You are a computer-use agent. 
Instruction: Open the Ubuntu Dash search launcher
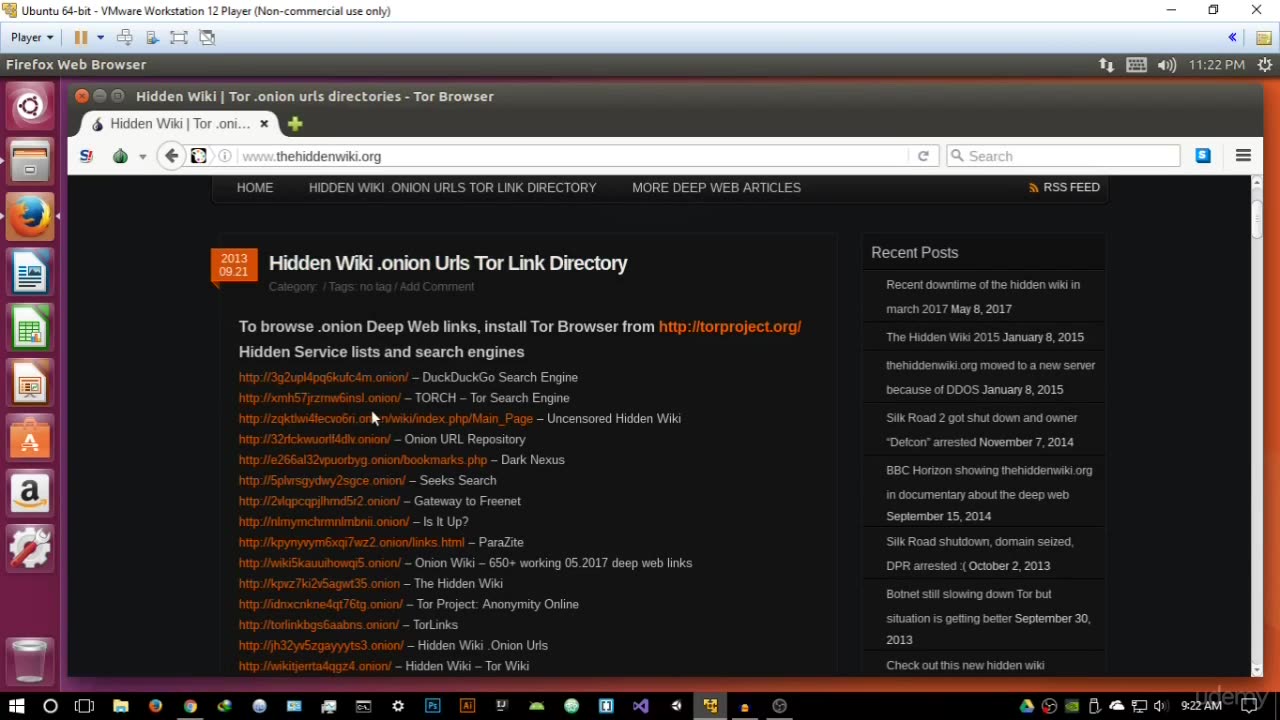[x=30, y=107]
